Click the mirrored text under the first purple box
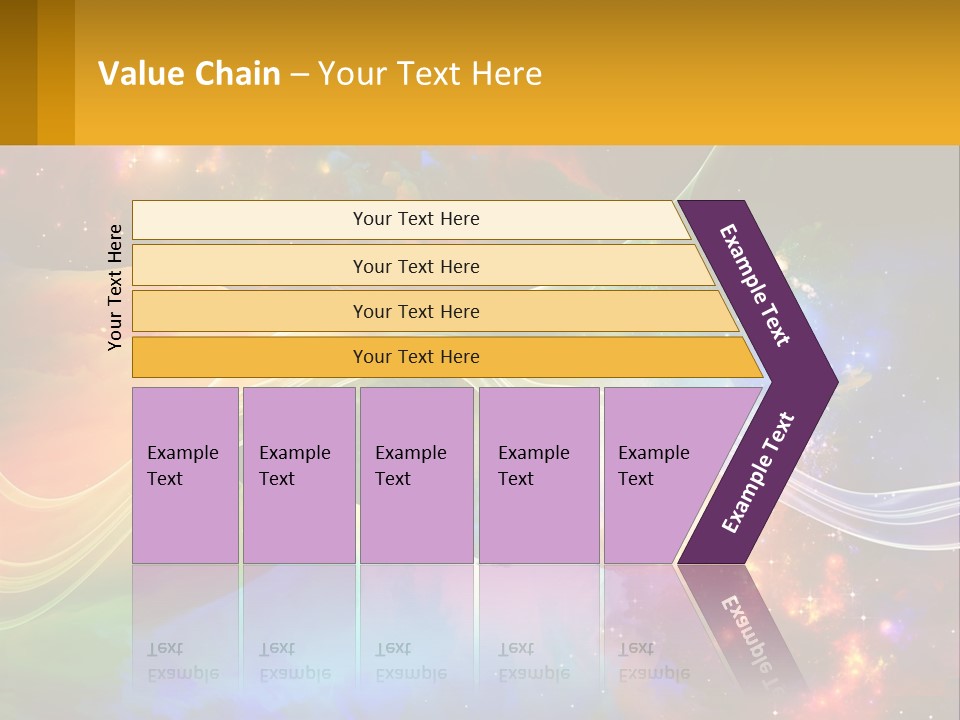Viewport: 960px width, 720px height. click(x=182, y=661)
